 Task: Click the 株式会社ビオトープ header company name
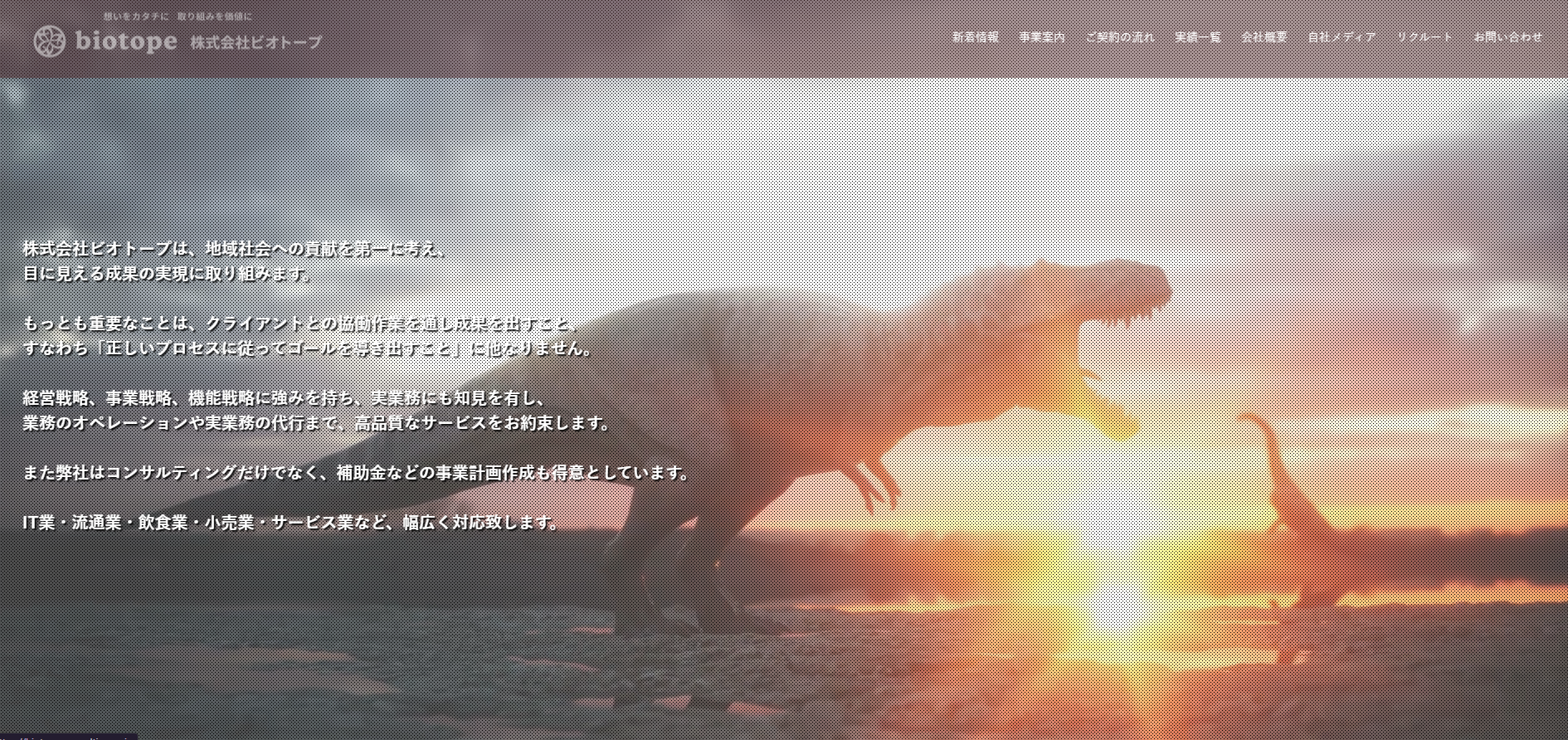[x=256, y=42]
